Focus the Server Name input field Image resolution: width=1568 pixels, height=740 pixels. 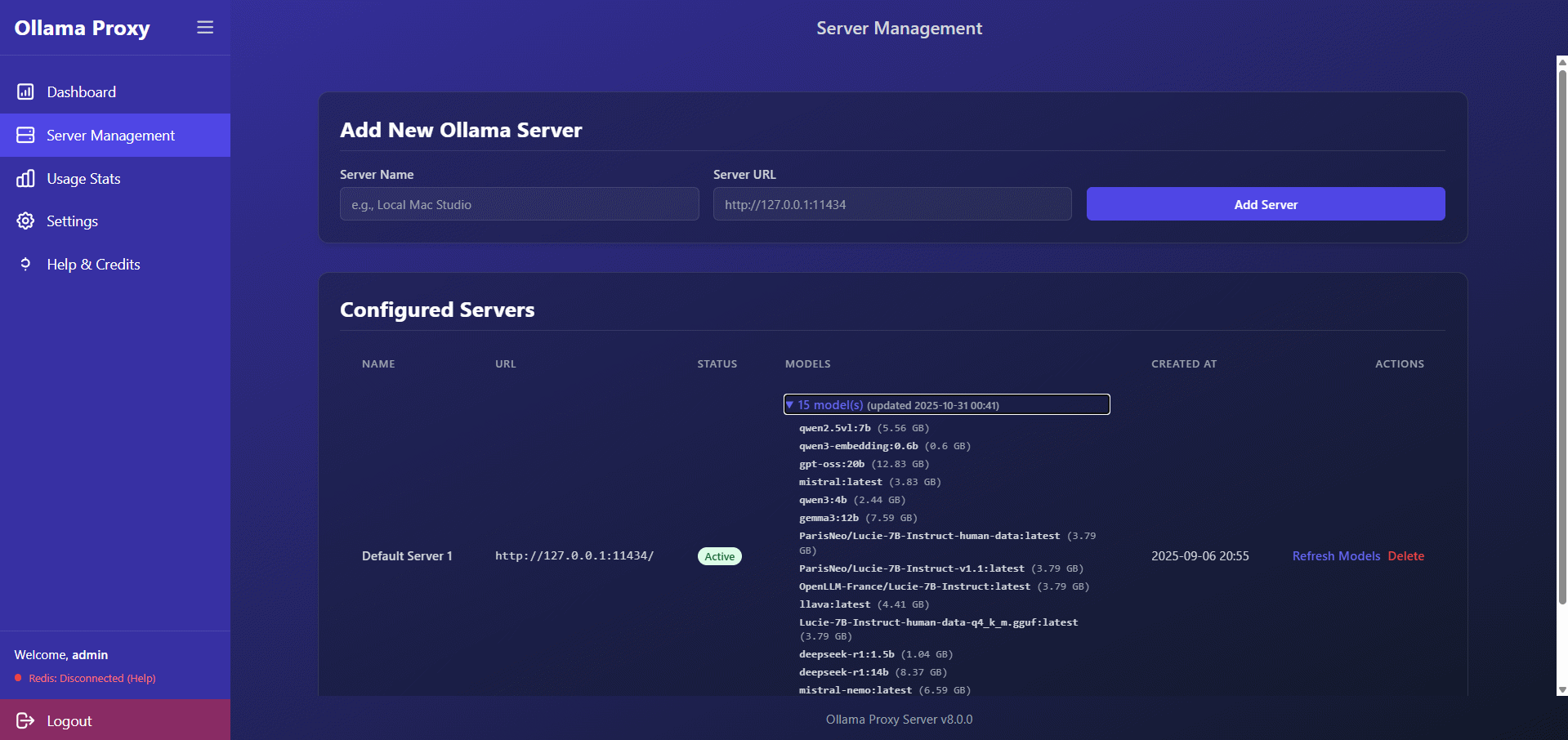[x=520, y=204]
